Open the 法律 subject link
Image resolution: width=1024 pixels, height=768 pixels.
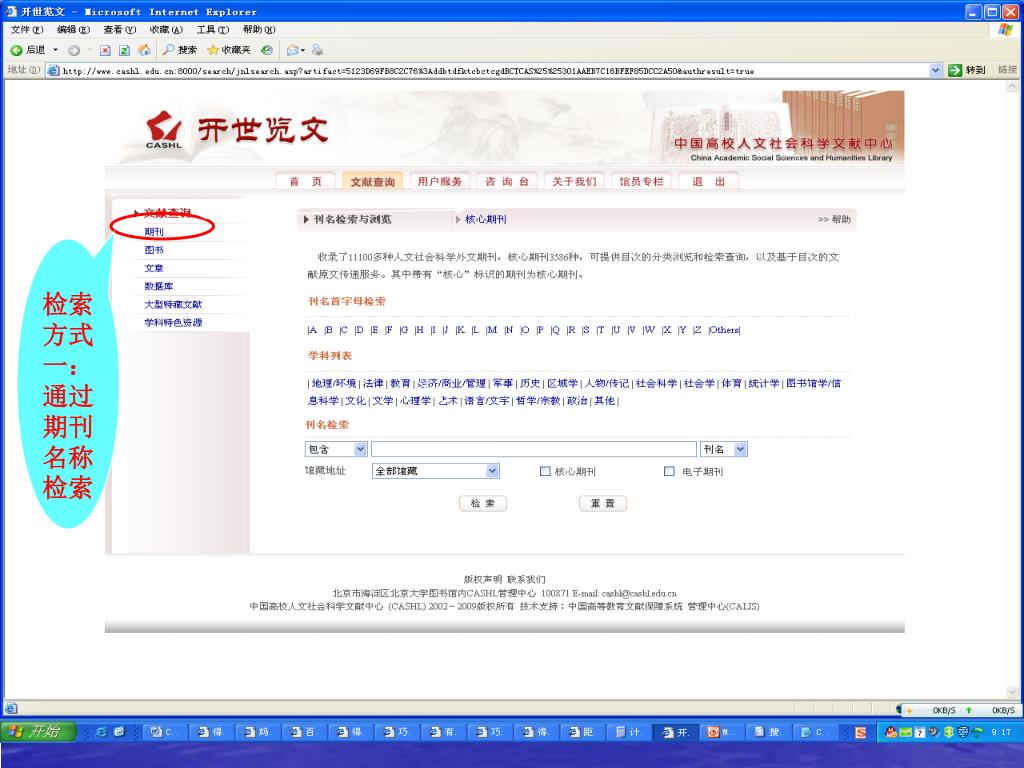(373, 383)
